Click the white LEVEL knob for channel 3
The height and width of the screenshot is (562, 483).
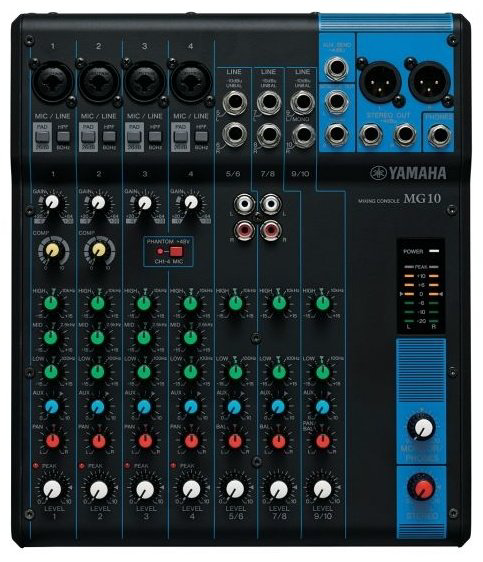pyautogui.click(x=145, y=489)
